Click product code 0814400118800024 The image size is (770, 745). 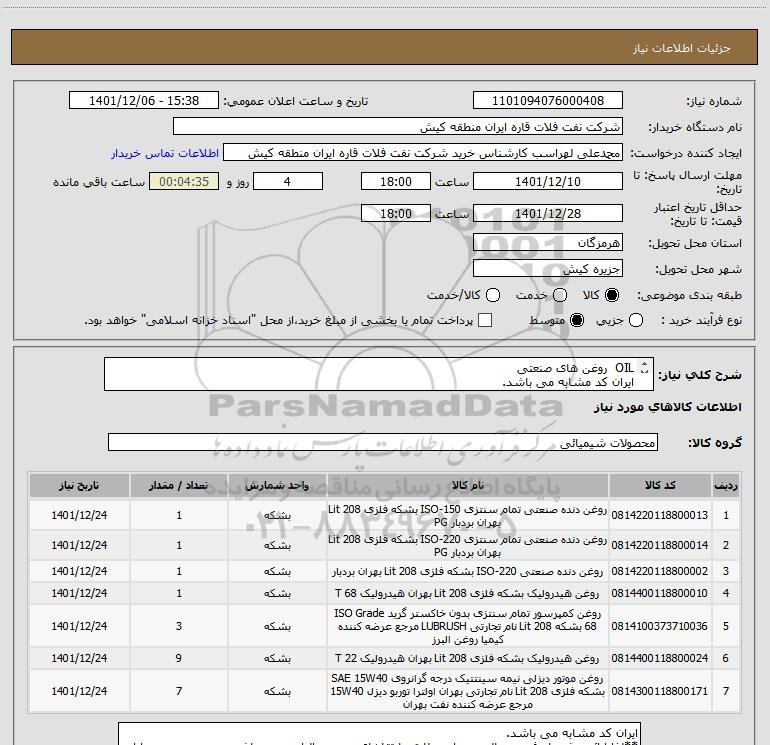tap(660, 658)
